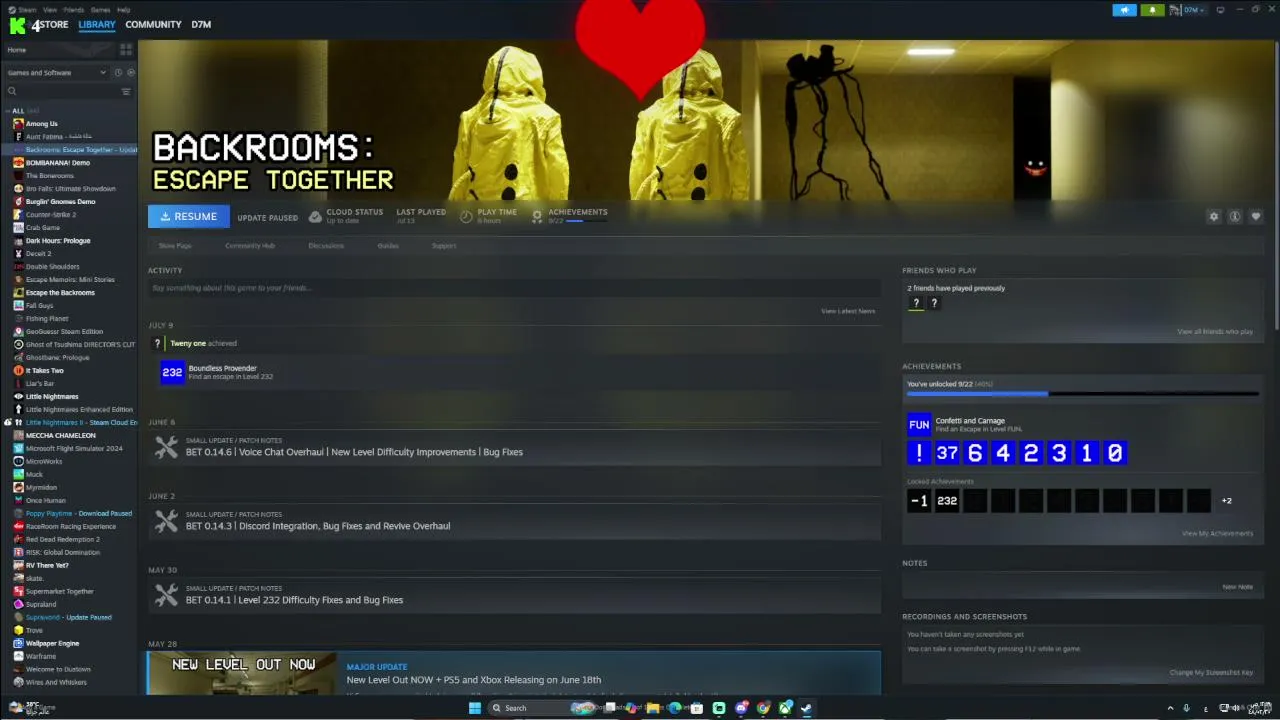Viewport: 1280px width, 720px height.
Task: Open Big Picture mode monitor icon
Action: (1220, 10)
